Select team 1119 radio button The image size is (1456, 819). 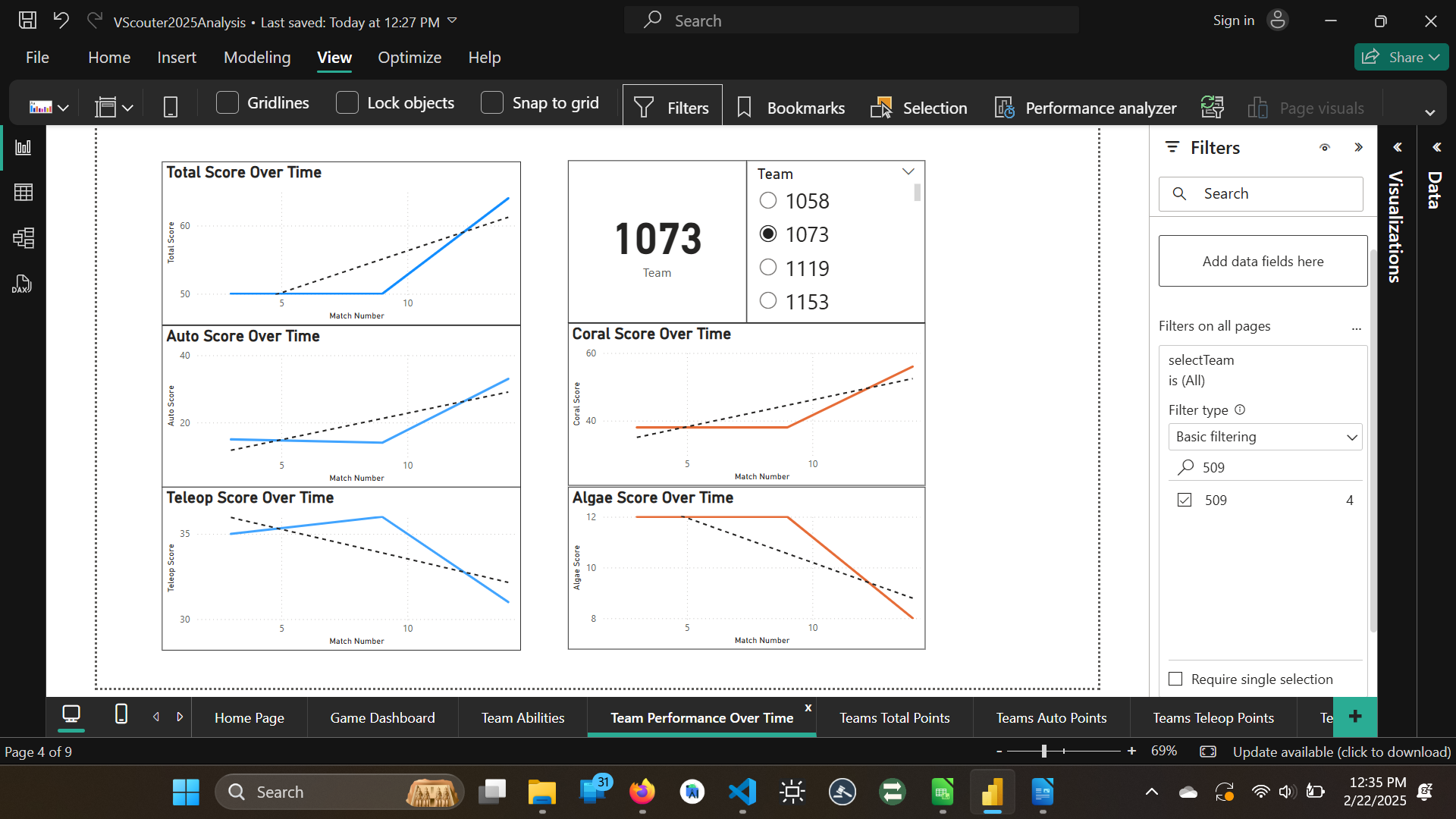[x=768, y=268]
